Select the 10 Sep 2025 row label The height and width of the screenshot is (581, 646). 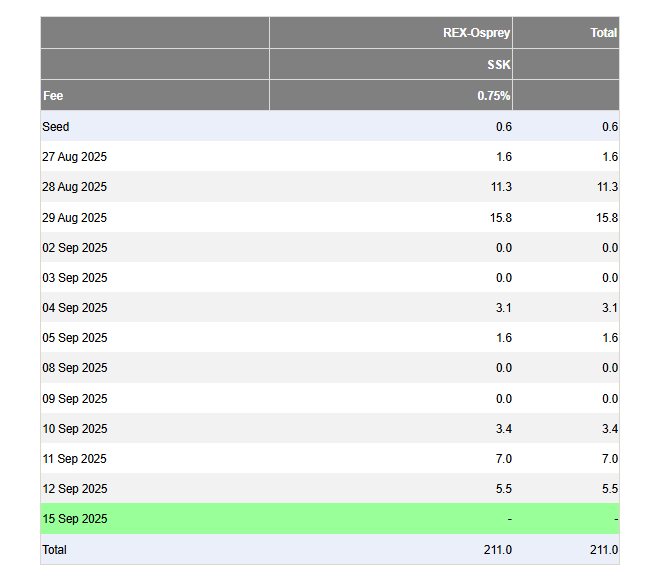coord(75,429)
